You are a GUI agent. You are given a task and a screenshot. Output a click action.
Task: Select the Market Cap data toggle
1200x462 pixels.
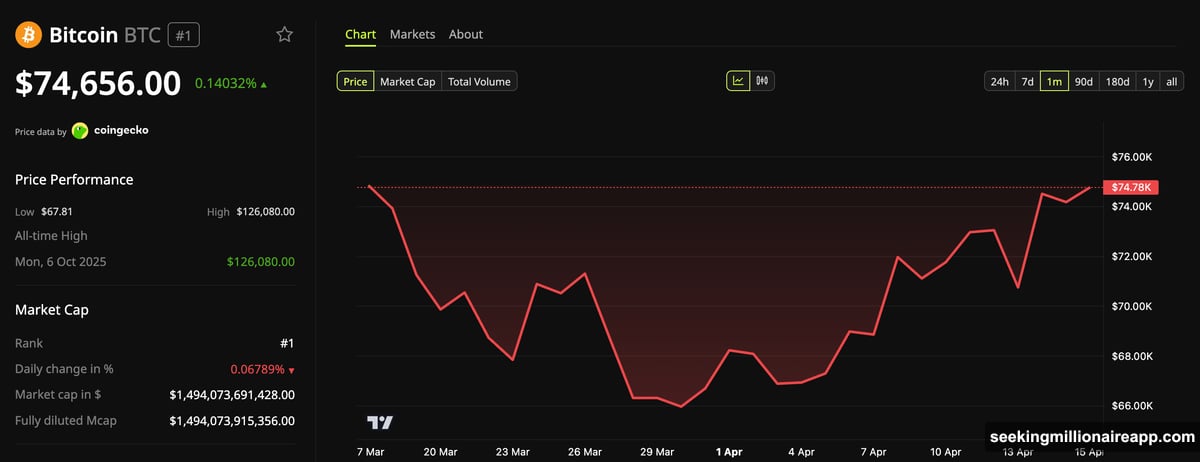(x=407, y=82)
